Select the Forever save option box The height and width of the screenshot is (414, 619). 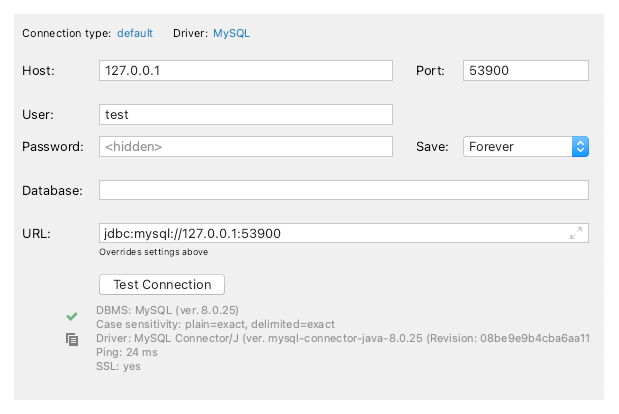[518, 147]
